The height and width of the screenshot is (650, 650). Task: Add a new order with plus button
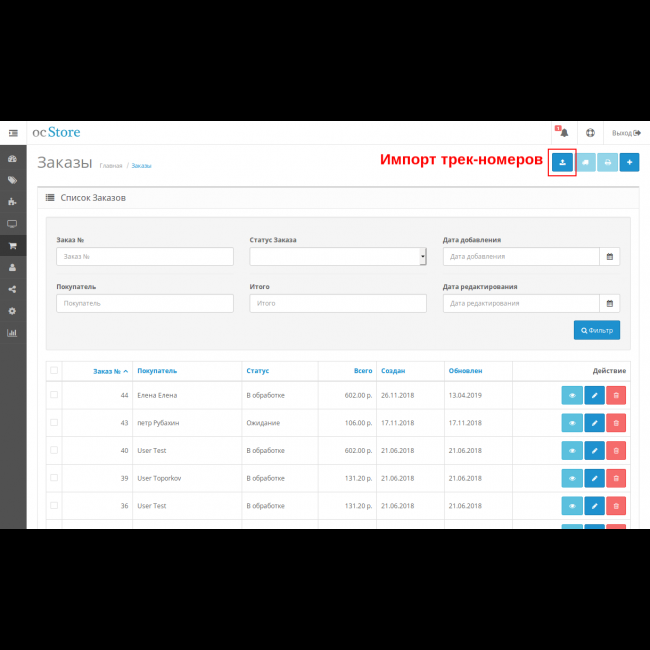click(x=629, y=162)
